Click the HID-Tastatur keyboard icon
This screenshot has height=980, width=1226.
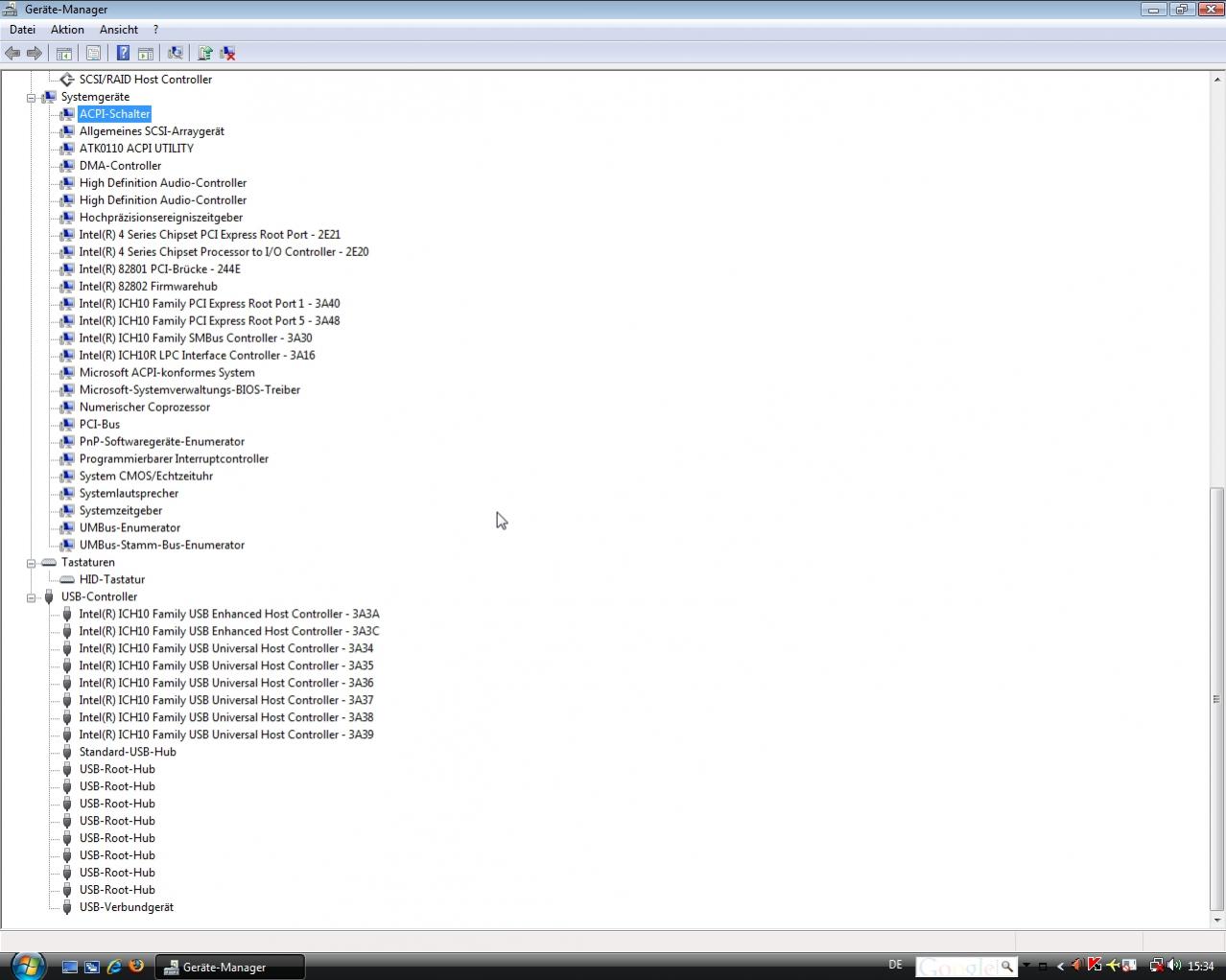(x=66, y=580)
